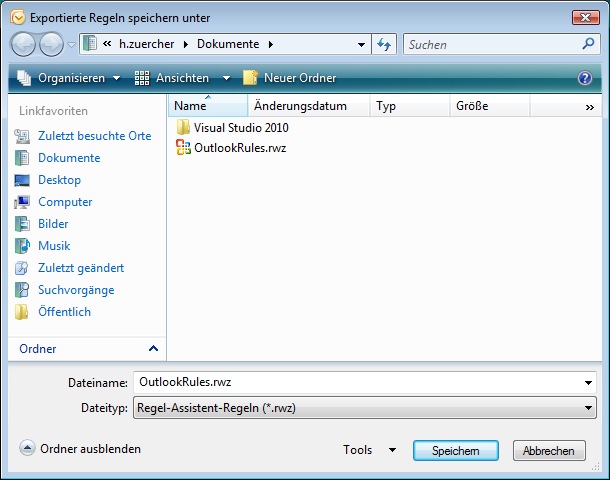Image resolution: width=610 pixels, height=480 pixels.
Task: Open Computer favorite link
Action: point(65,201)
